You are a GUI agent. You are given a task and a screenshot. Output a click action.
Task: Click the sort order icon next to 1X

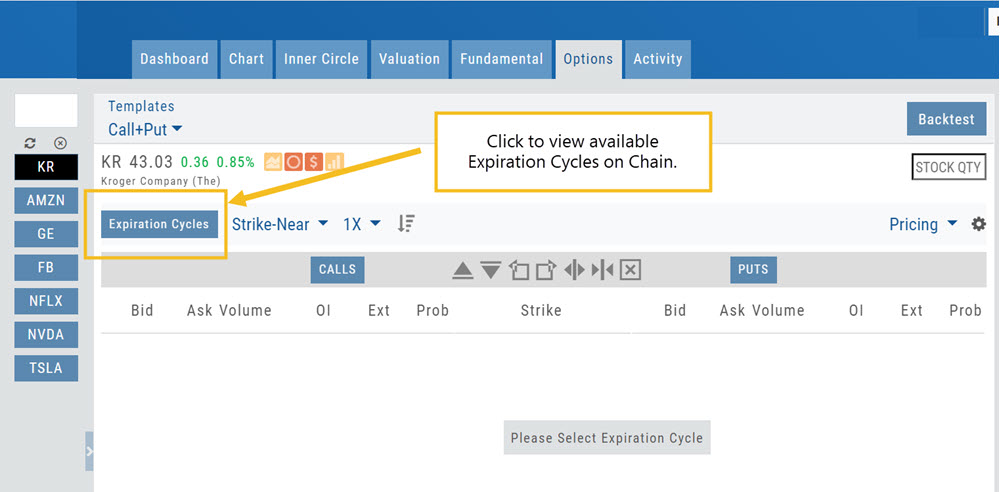pos(405,224)
